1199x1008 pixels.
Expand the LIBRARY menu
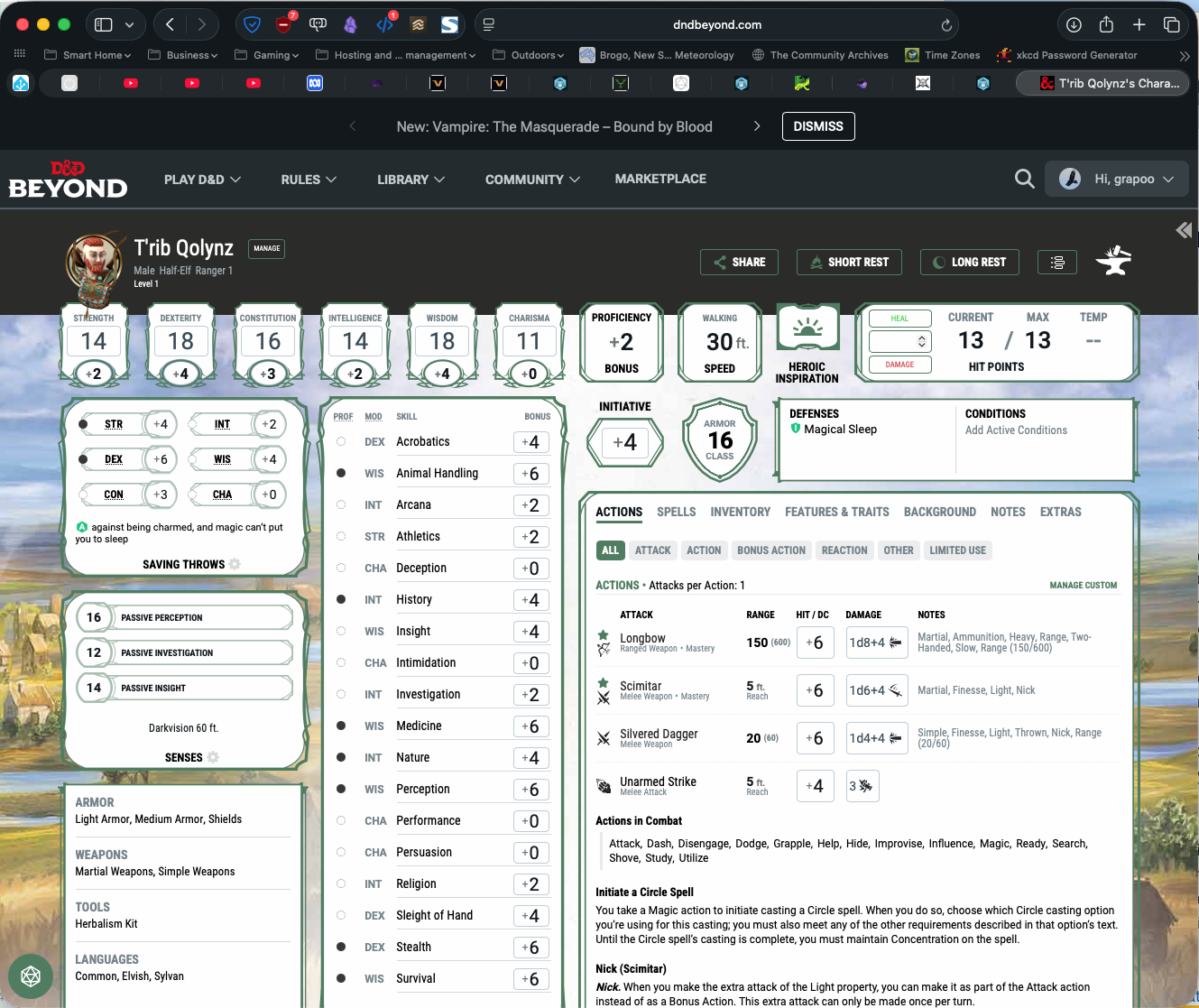point(411,180)
